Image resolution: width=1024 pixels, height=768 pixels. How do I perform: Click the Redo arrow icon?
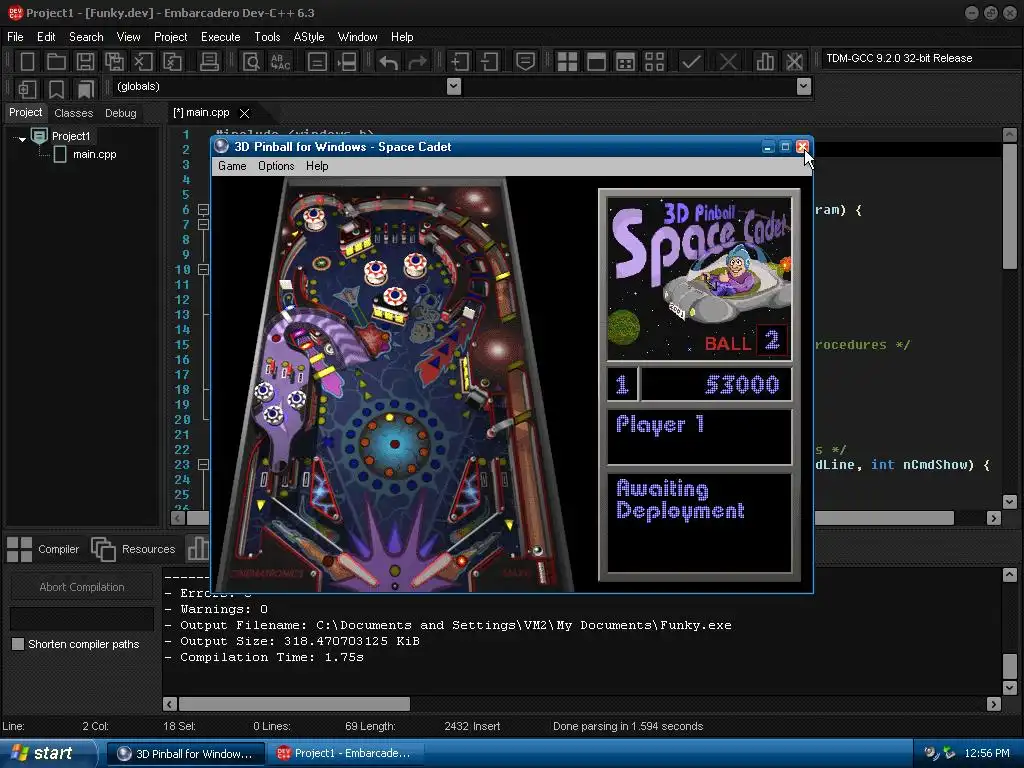[x=417, y=61]
